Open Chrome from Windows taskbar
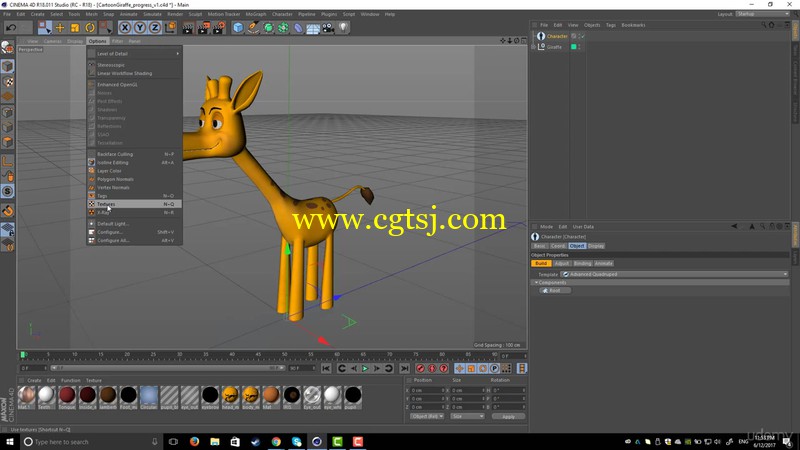 276,442
